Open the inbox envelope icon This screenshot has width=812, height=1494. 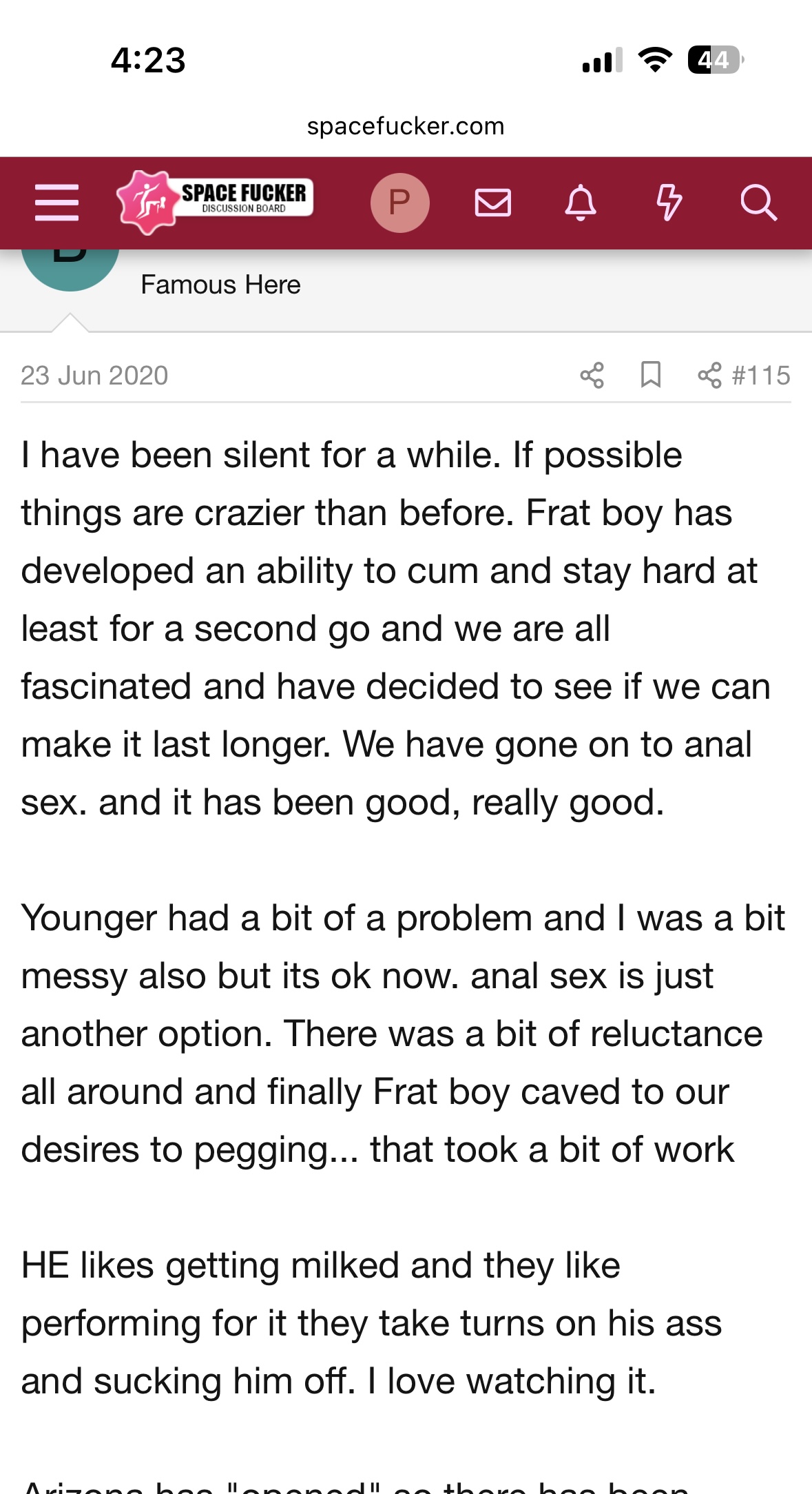pyautogui.click(x=493, y=203)
